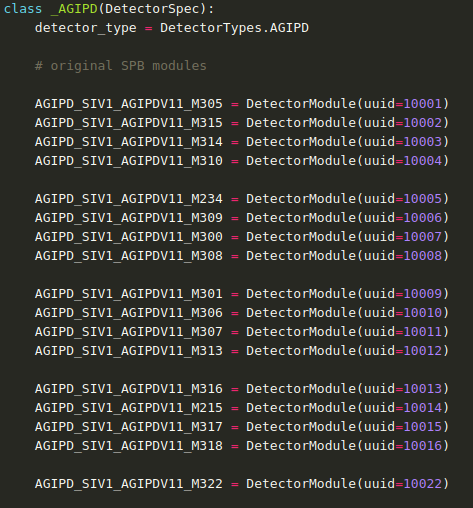Viewport: 473px width, 508px height.
Task: Click DetectorTypes.AGIPD value
Action: click(234, 28)
